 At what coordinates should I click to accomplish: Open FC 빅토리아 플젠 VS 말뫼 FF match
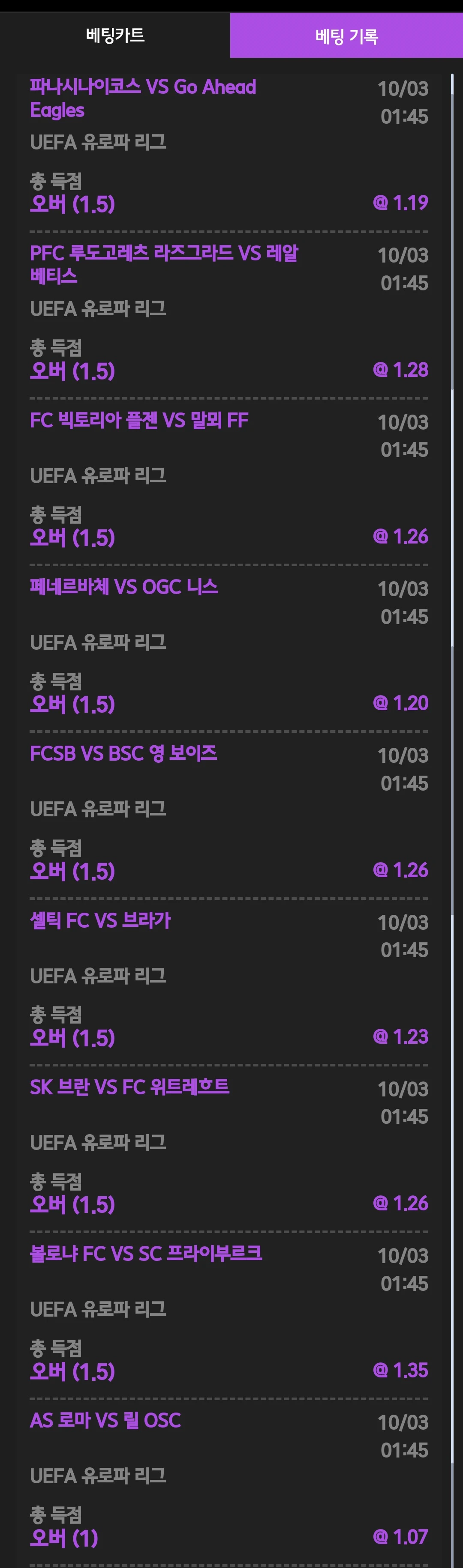(139, 420)
